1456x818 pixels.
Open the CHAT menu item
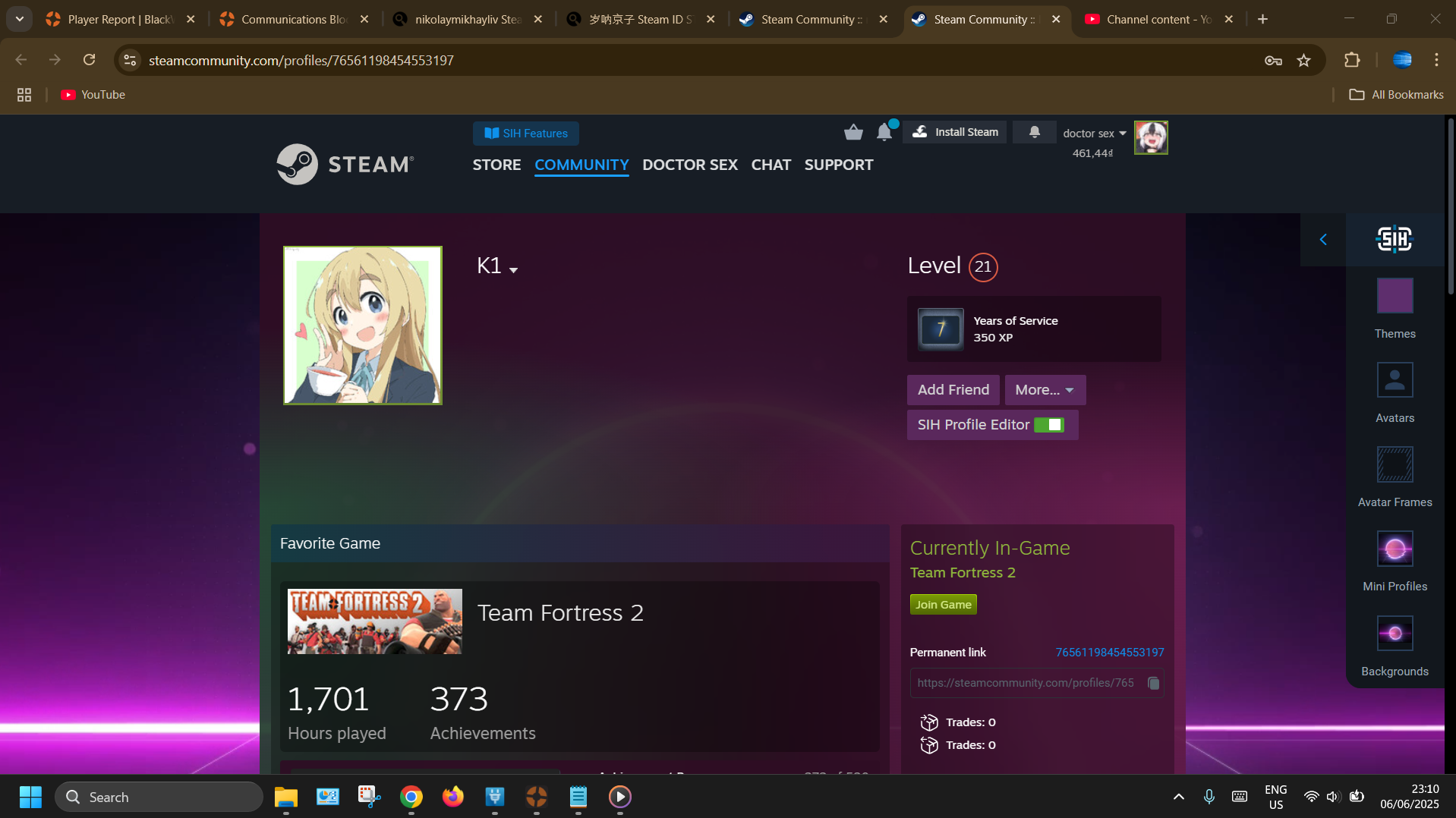coord(771,165)
